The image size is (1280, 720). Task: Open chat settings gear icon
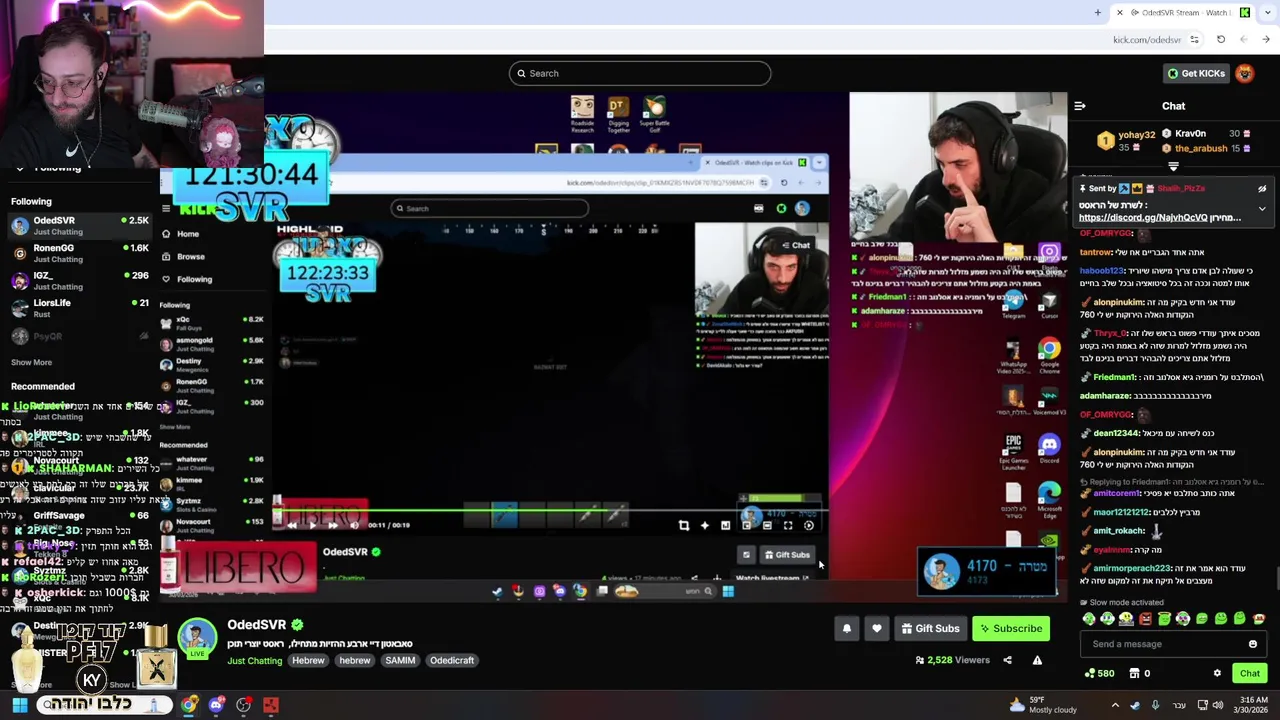tap(1217, 673)
